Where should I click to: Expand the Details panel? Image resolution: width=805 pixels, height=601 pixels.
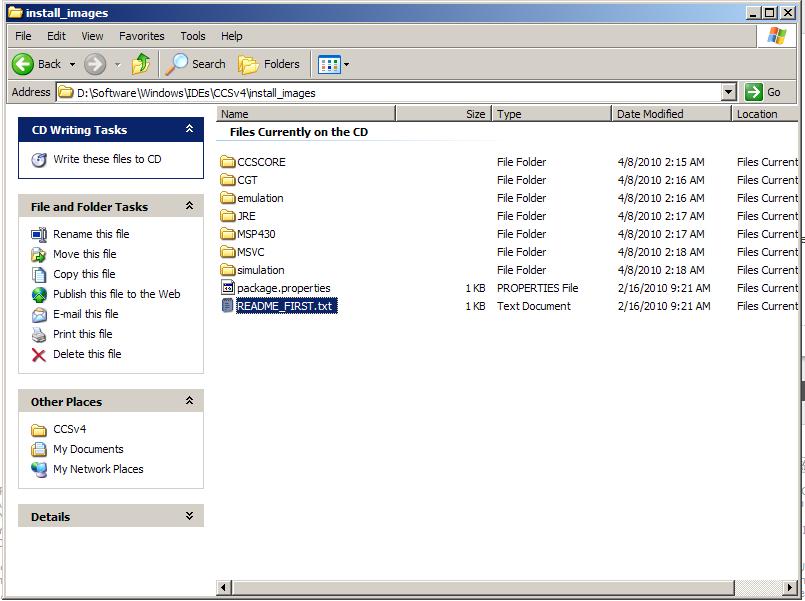click(189, 516)
